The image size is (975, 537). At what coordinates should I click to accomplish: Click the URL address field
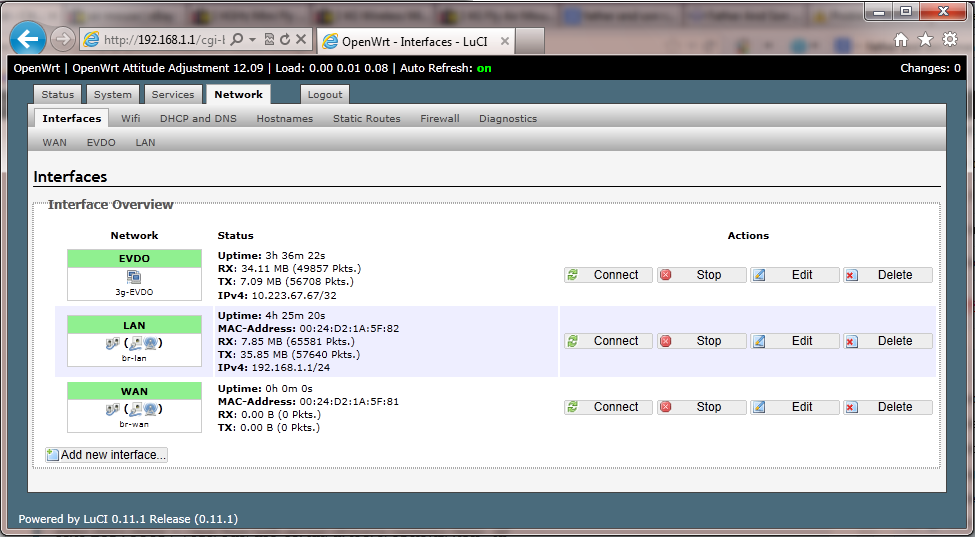click(164, 40)
